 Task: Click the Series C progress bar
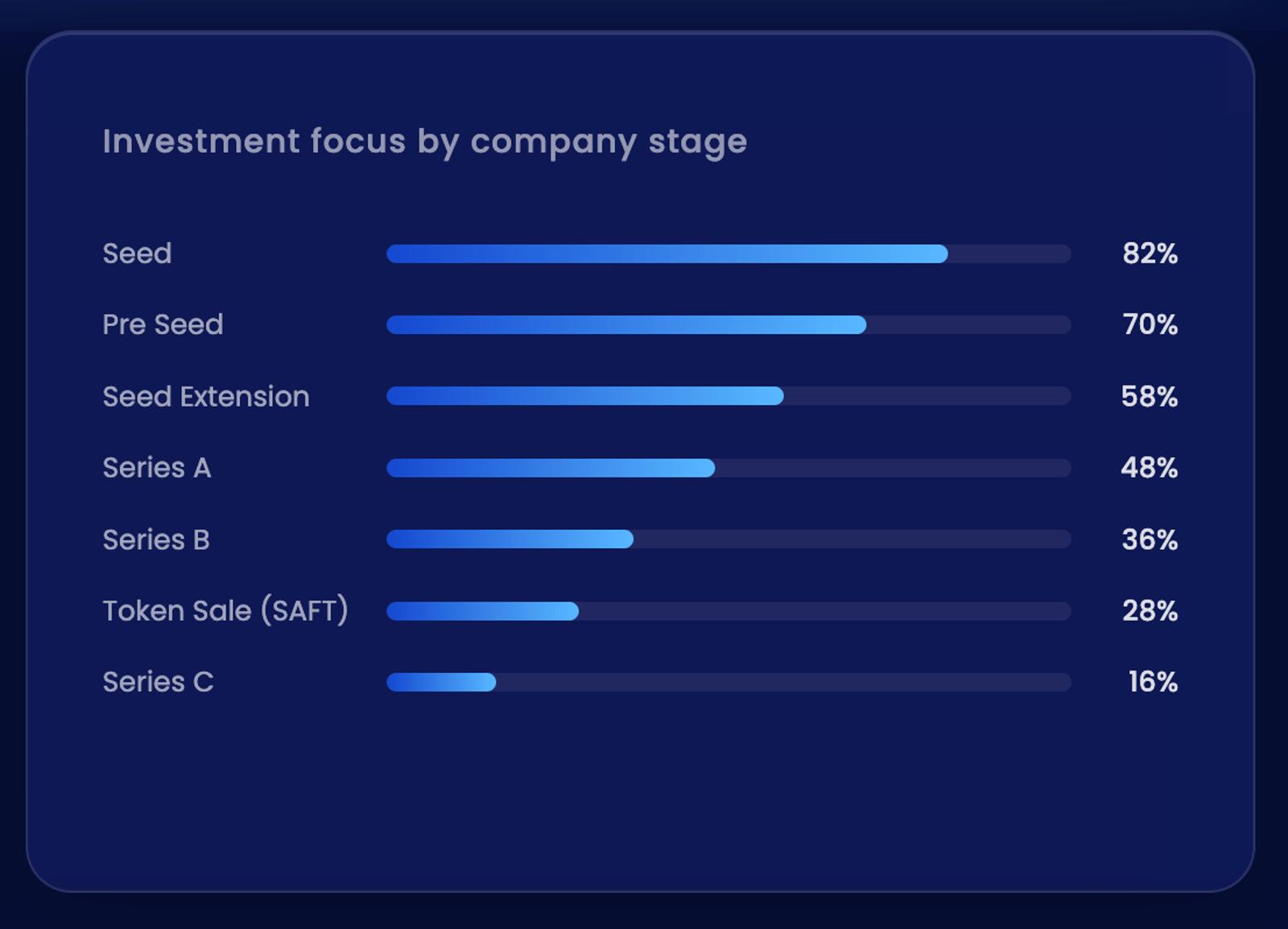(x=729, y=683)
